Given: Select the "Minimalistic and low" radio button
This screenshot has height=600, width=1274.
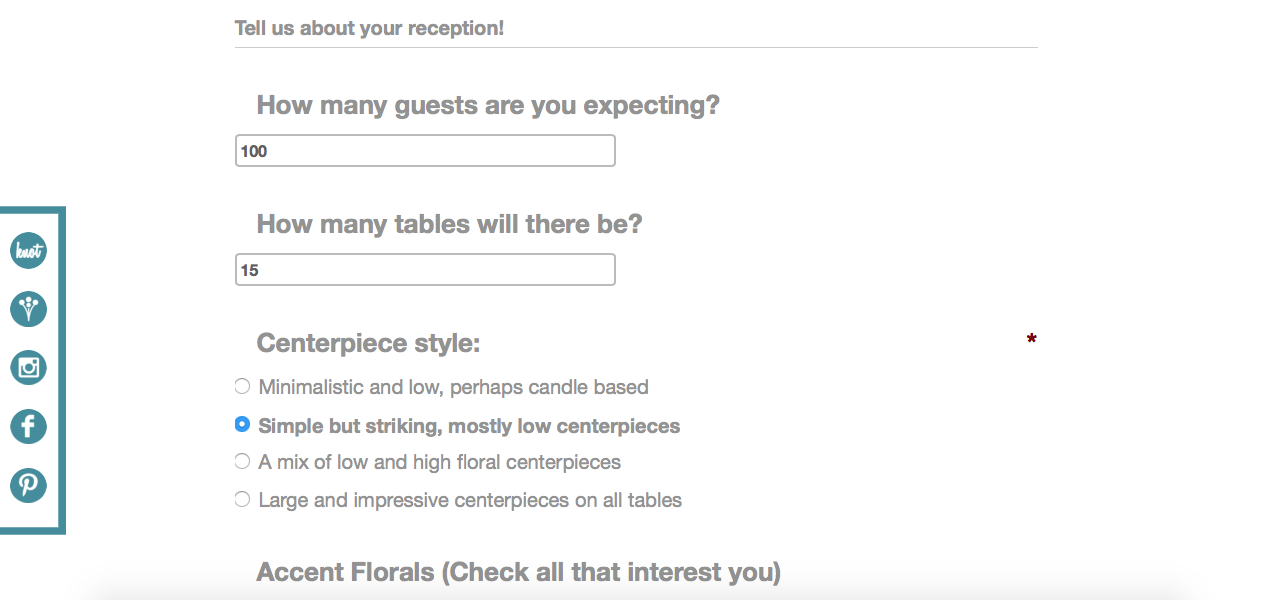Looking at the screenshot, I should pyautogui.click(x=242, y=386).
